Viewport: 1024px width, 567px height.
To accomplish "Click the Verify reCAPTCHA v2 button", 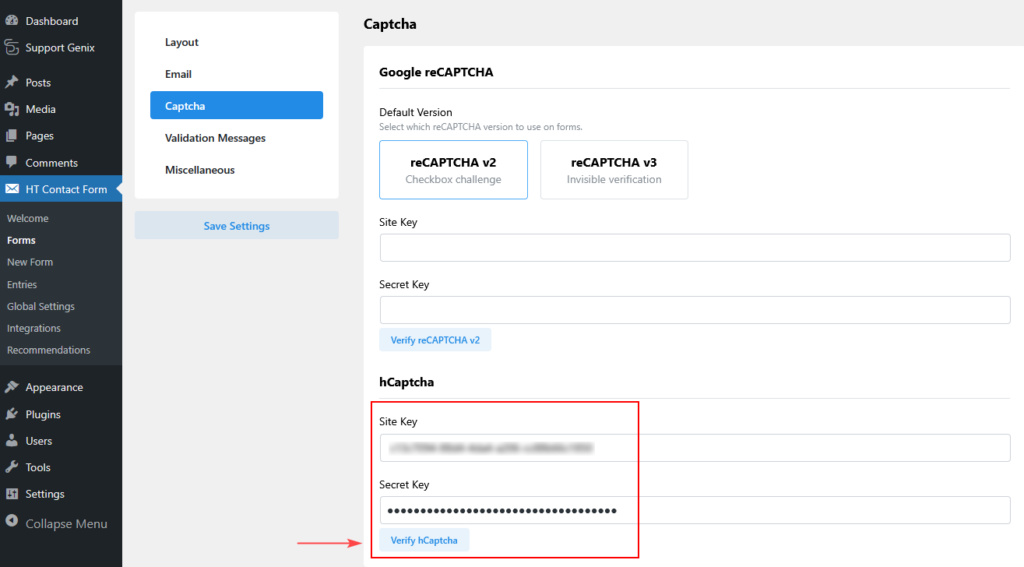I will [x=435, y=340].
